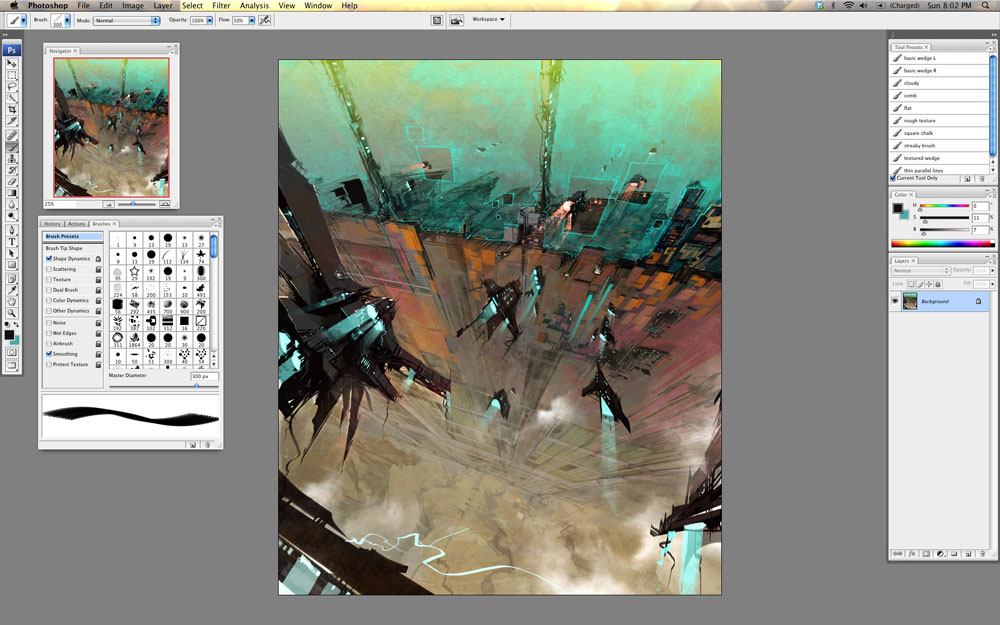Open the Filter menu
This screenshot has height=625, width=1000.
pos(221,5)
